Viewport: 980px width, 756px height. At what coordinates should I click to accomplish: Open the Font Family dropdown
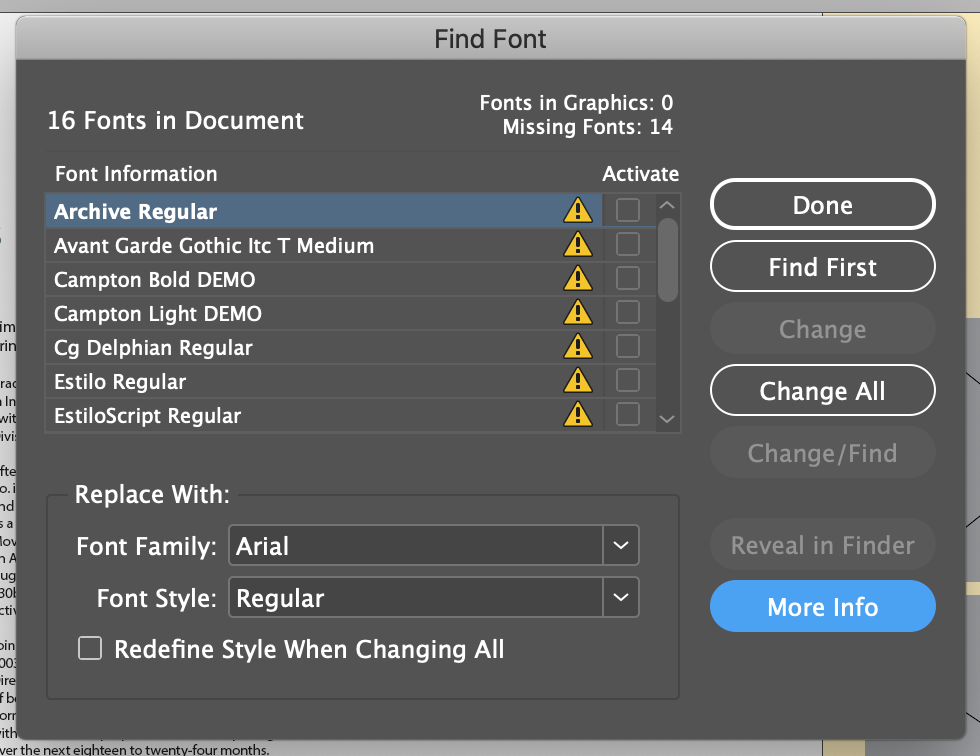point(620,546)
